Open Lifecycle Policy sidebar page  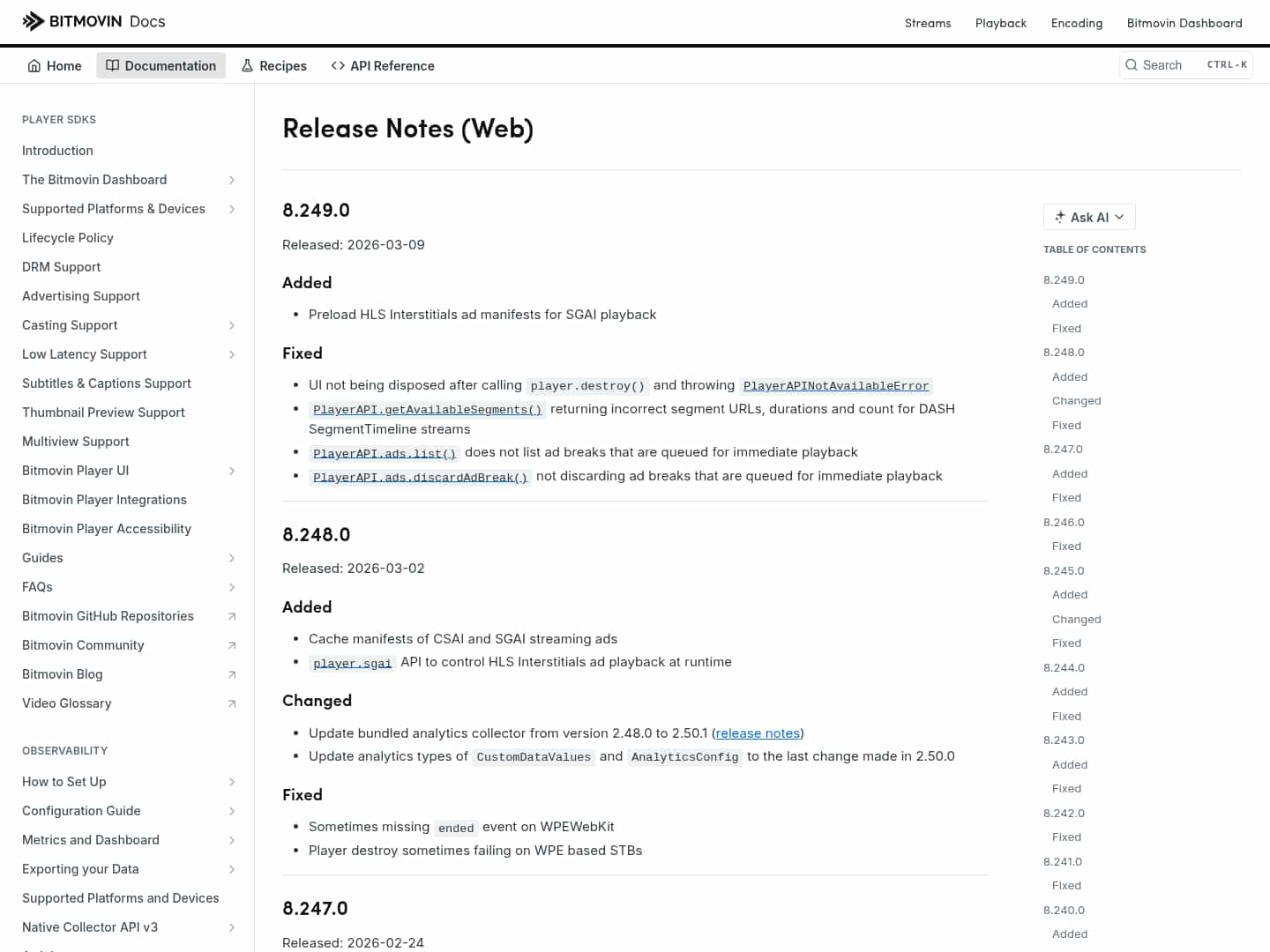point(68,238)
